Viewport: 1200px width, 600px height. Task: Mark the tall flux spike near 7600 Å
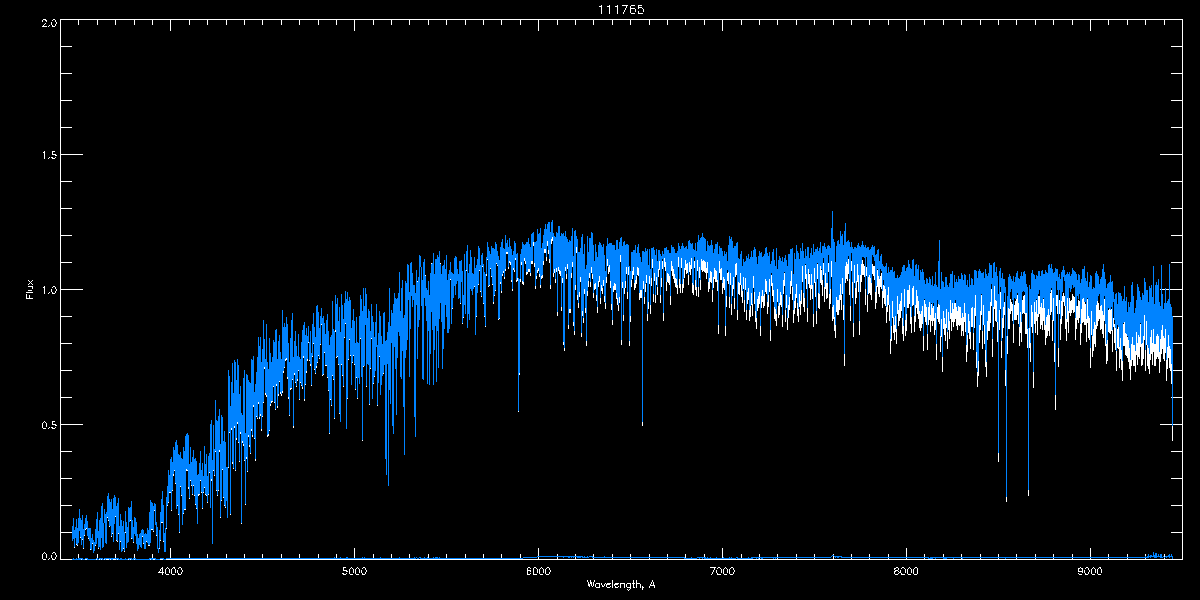pos(832,214)
